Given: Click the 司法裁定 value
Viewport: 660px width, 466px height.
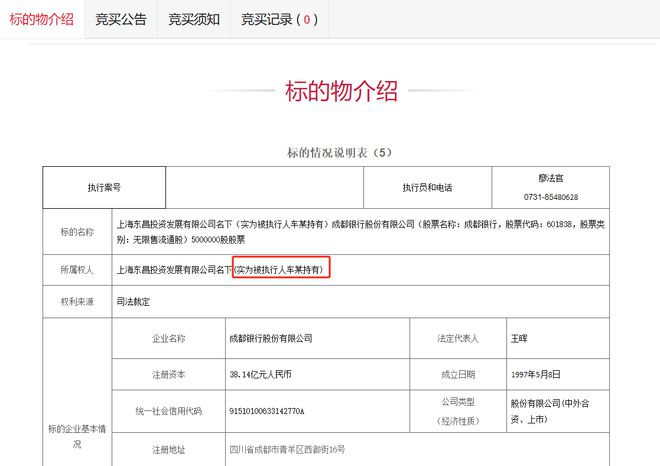Looking at the screenshot, I should click(133, 301).
